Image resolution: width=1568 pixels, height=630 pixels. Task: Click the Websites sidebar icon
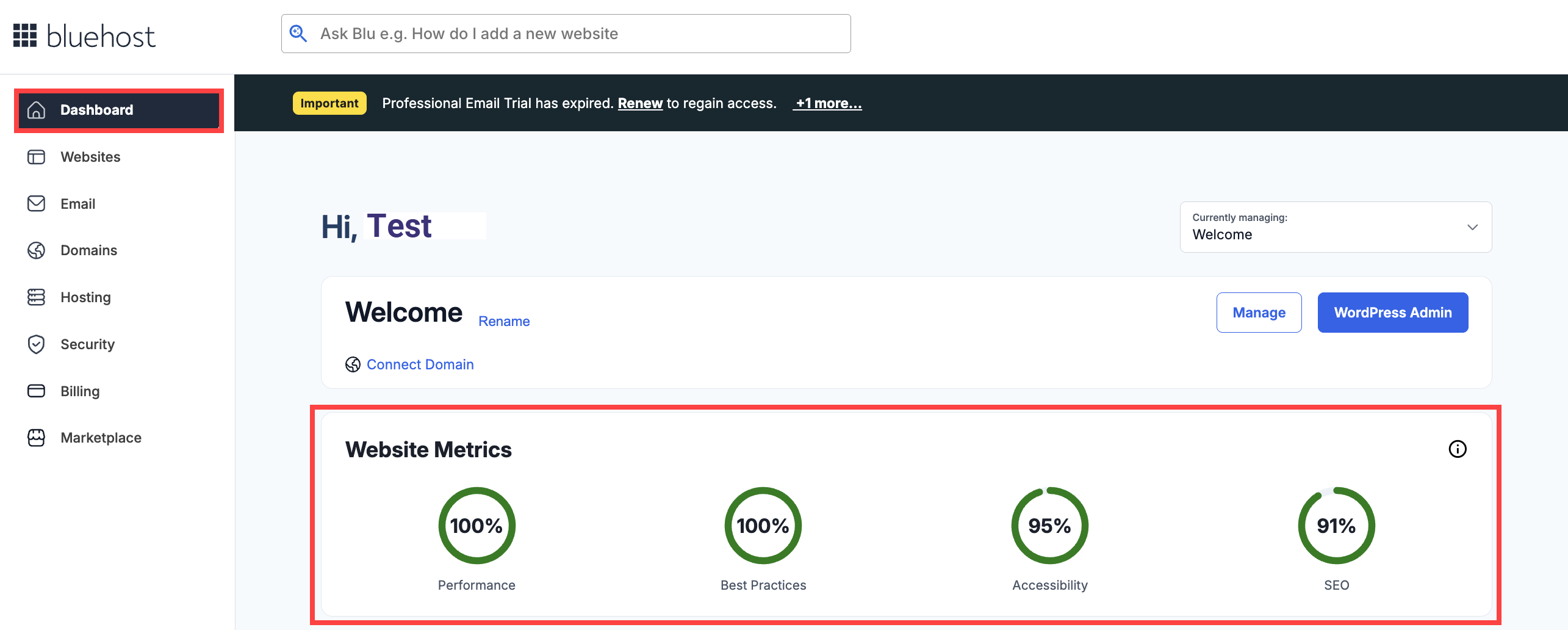click(x=36, y=157)
